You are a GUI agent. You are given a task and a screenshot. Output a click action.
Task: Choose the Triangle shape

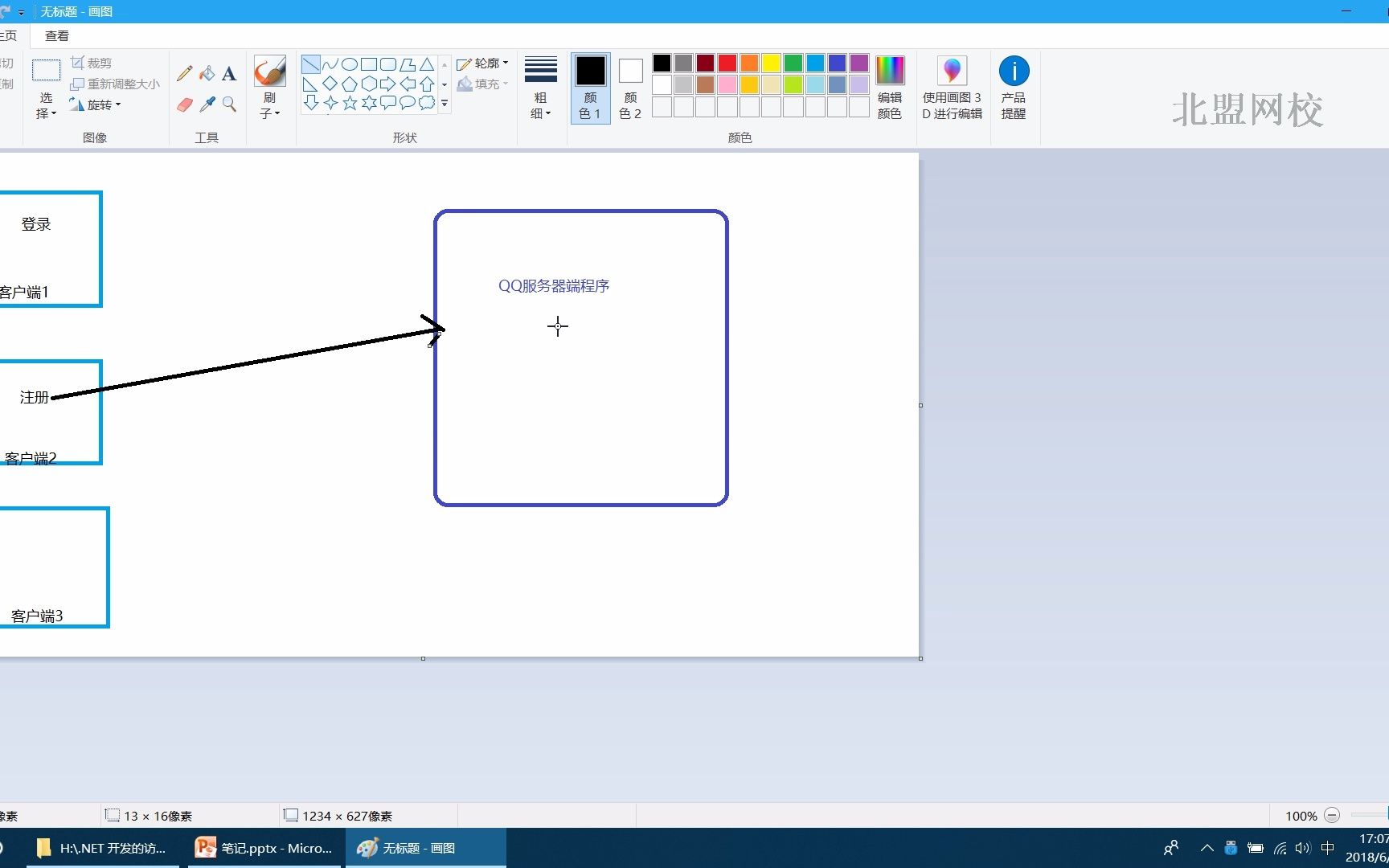427,64
